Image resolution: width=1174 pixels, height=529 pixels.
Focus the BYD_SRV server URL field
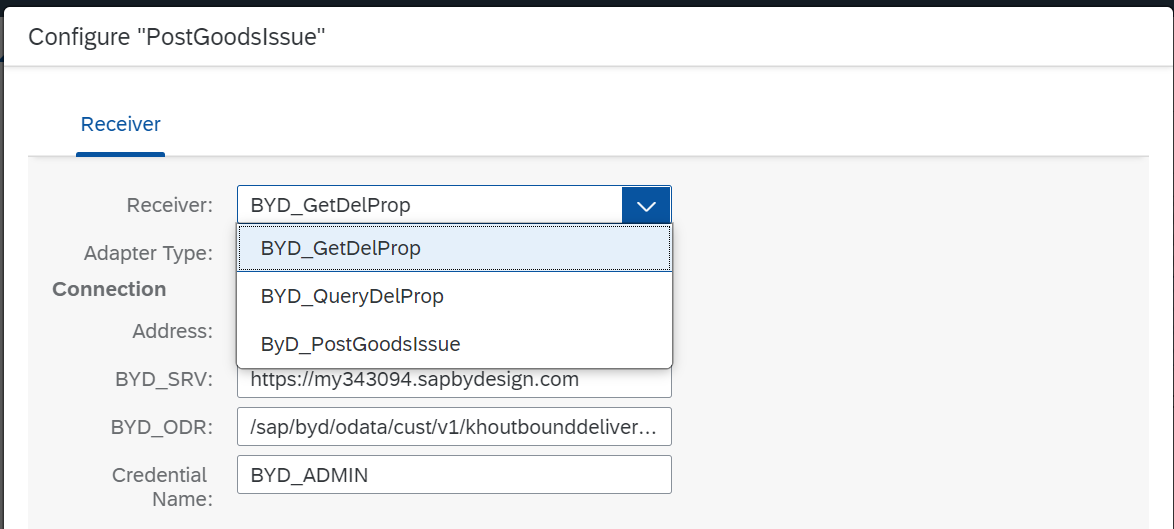click(454, 382)
